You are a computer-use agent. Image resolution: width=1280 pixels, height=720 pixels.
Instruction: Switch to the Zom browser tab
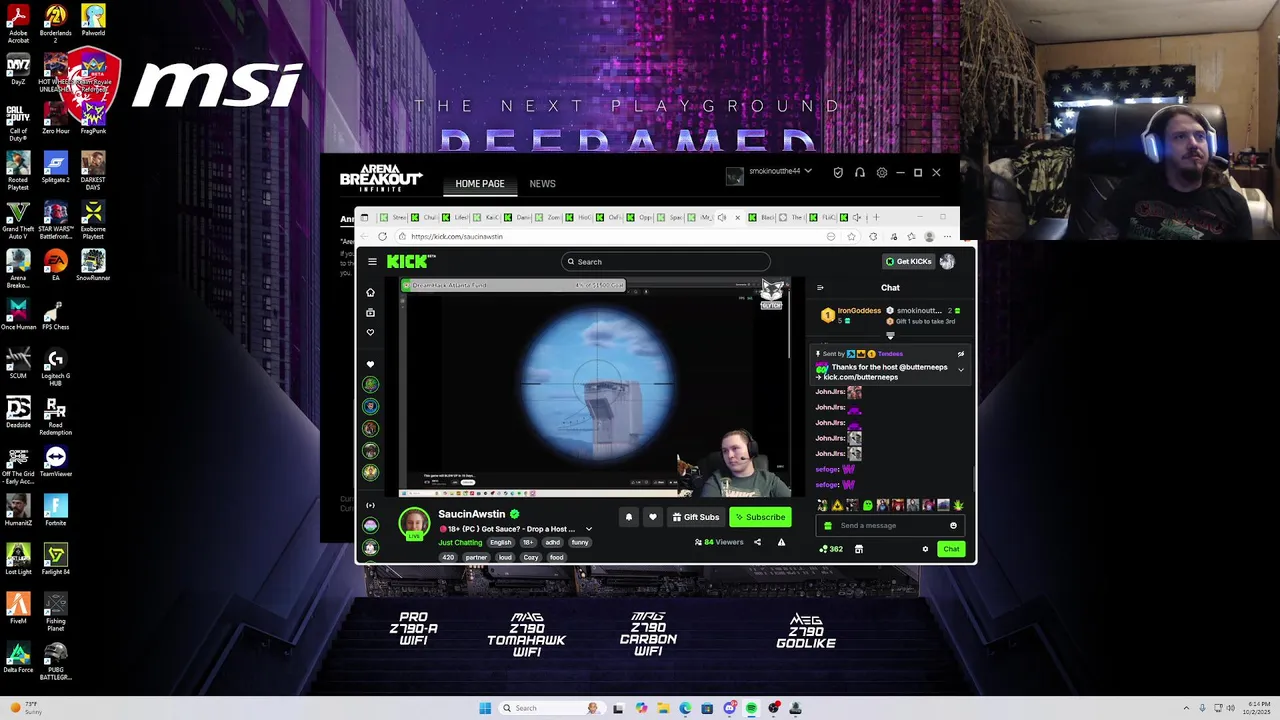pos(548,217)
